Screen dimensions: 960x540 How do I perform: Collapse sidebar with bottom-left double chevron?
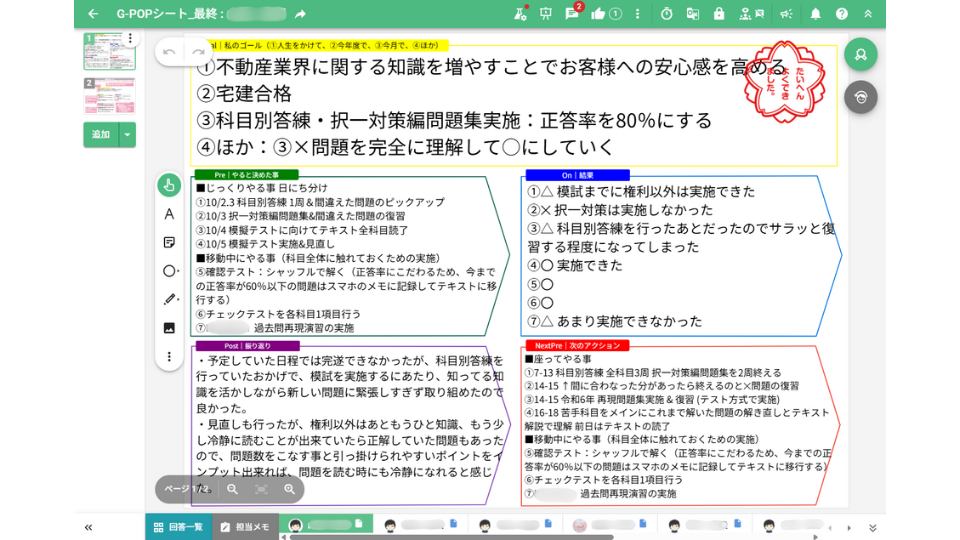pos(88,527)
